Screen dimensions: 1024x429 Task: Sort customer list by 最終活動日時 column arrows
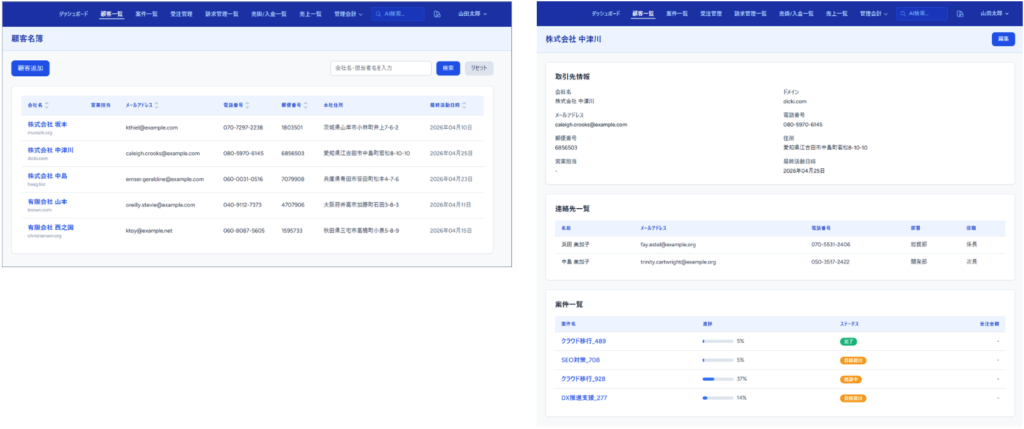tap(463, 105)
